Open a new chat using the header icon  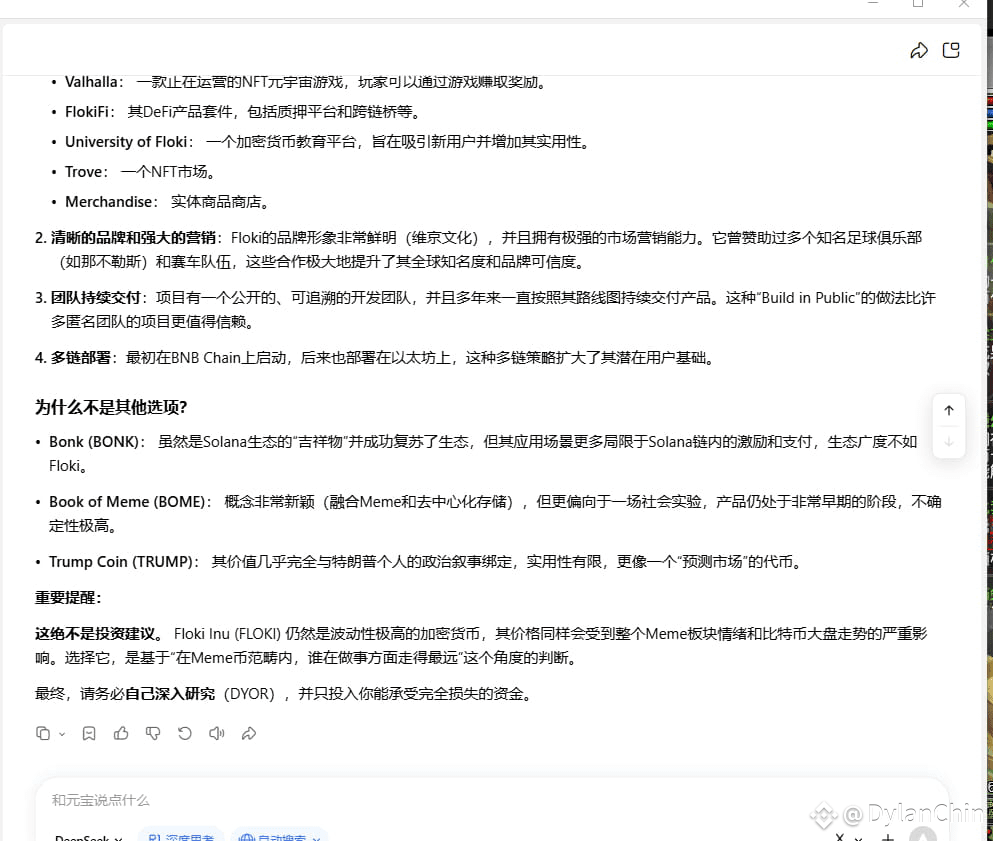pyautogui.click(x=951, y=51)
